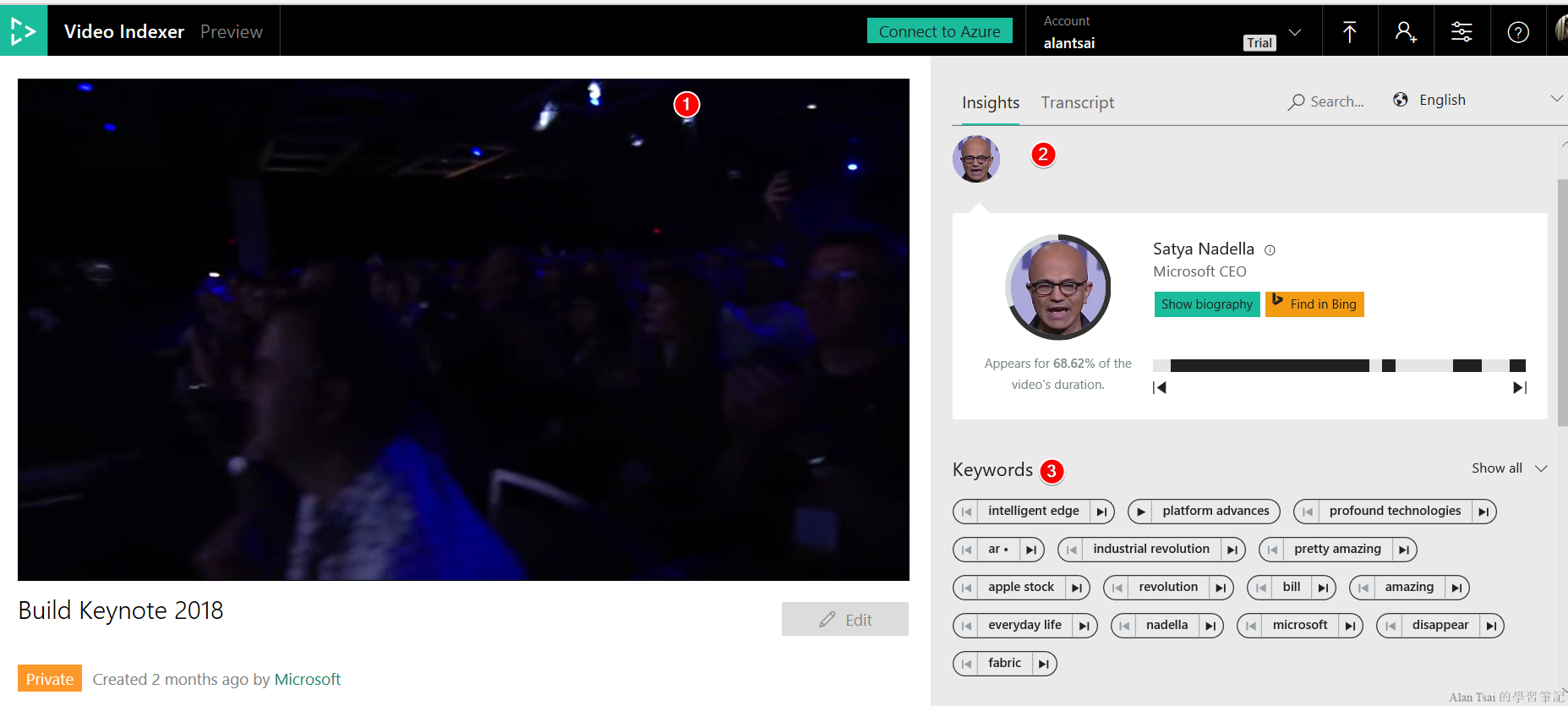Go to previous 'intelligent edge' occurrence
Image resolution: width=1568 pixels, height=706 pixels.
pos(966,512)
